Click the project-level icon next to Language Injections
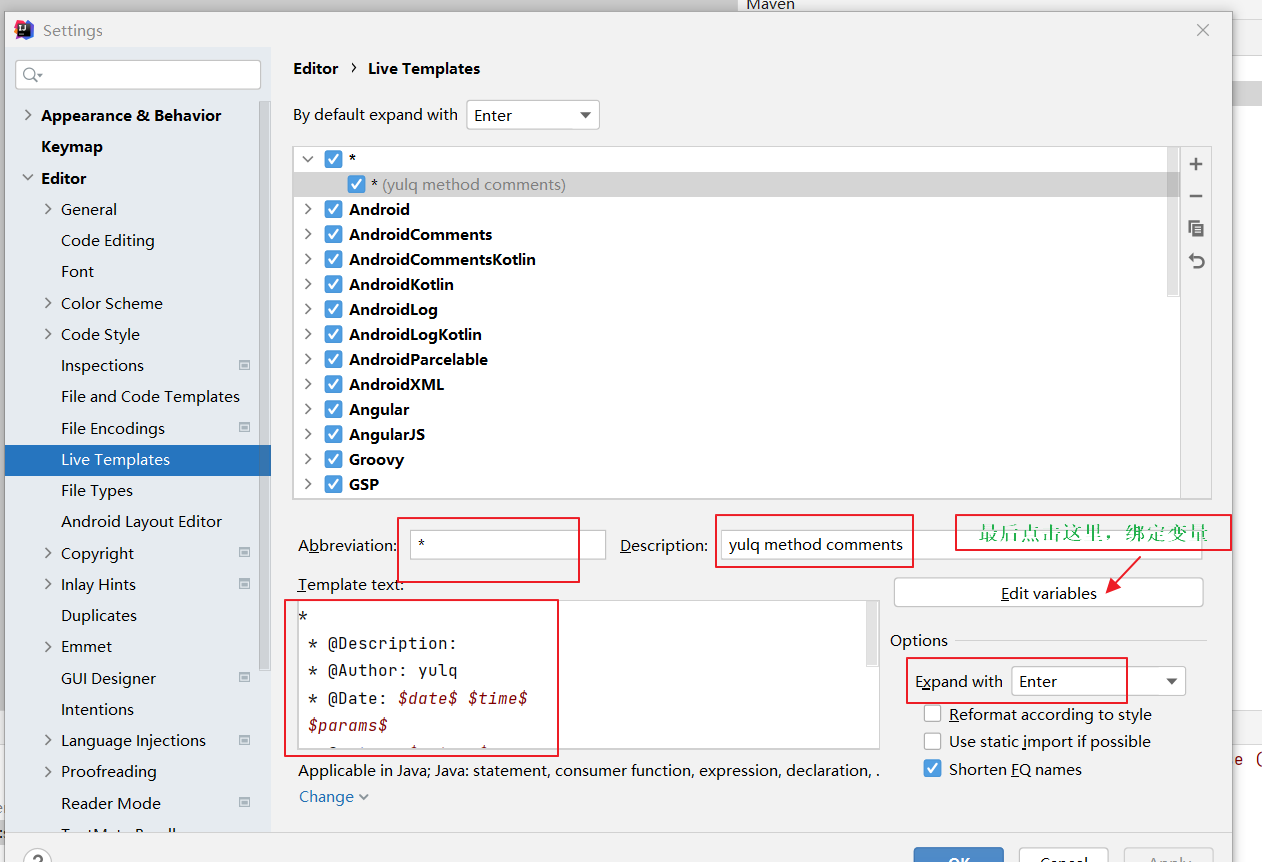Image resolution: width=1262 pixels, height=862 pixels. tap(245, 740)
